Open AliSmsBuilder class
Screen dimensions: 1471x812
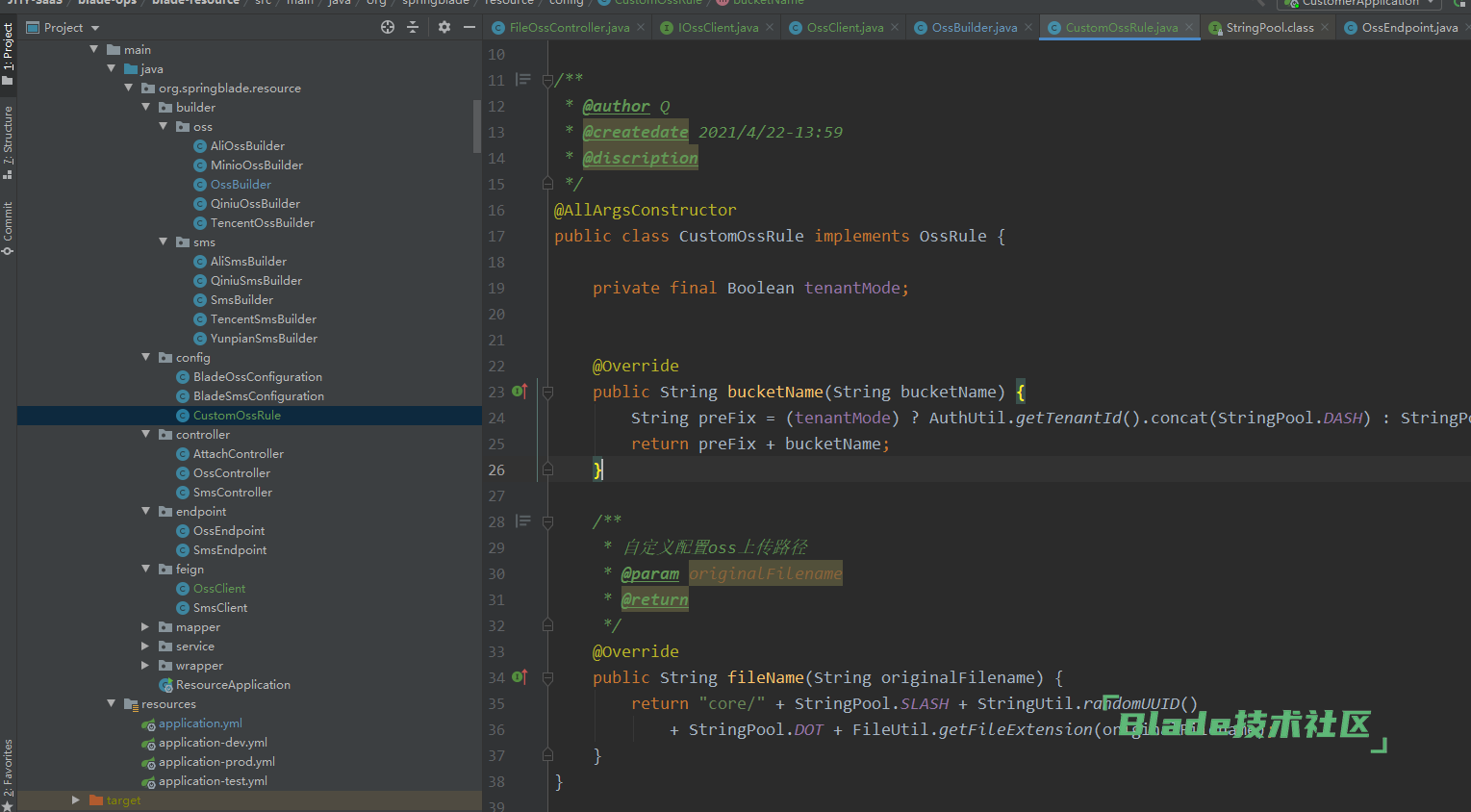click(x=248, y=261)
